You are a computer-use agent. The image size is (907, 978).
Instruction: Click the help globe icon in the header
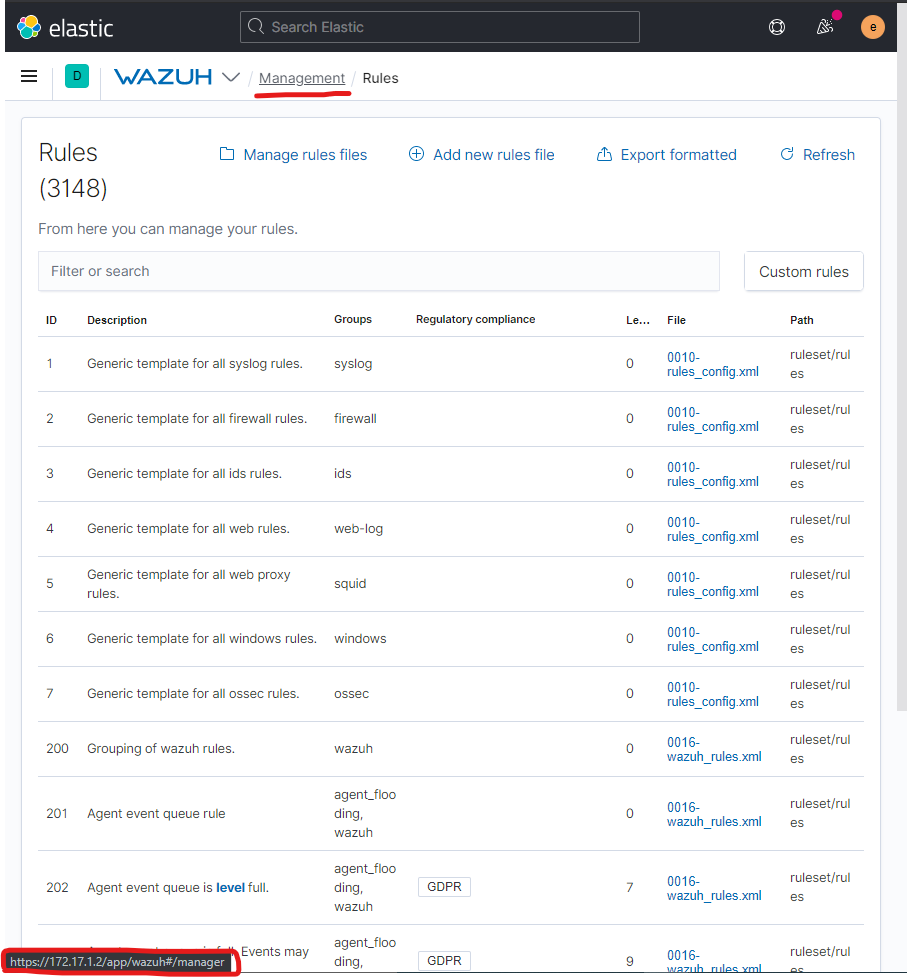click(x=777, y=27)
